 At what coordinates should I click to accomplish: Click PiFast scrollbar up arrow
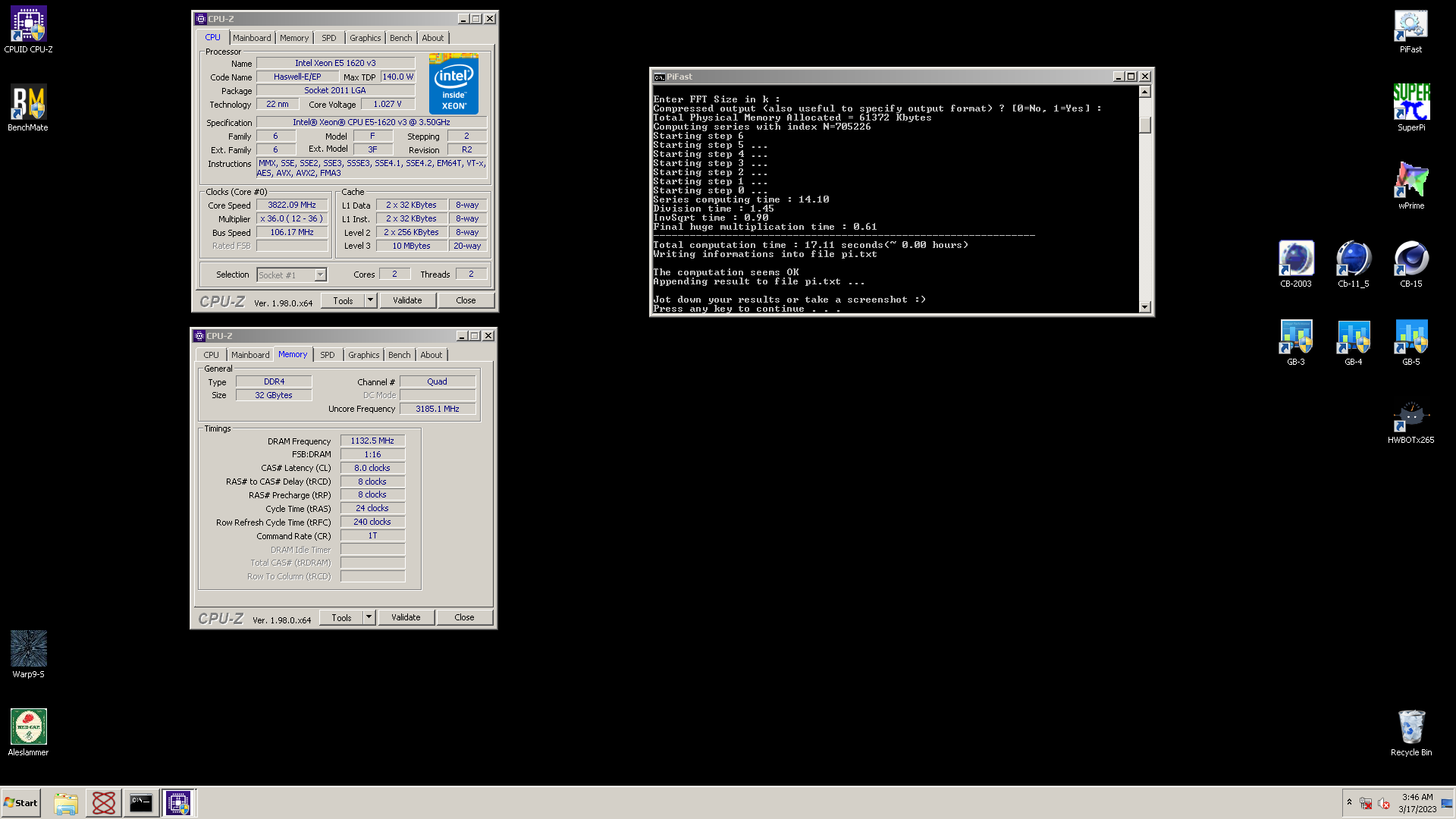coord(1144,92)
